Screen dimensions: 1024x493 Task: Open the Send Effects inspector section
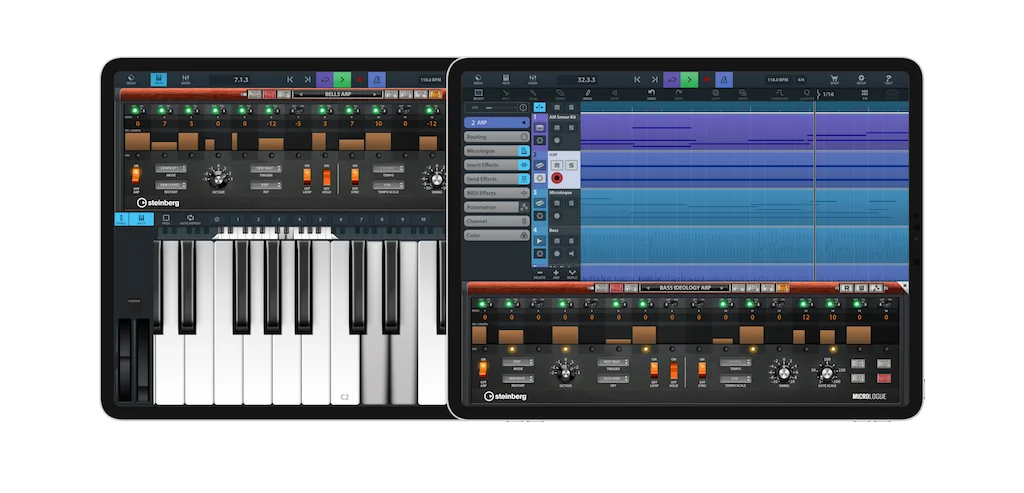(497, 179)
